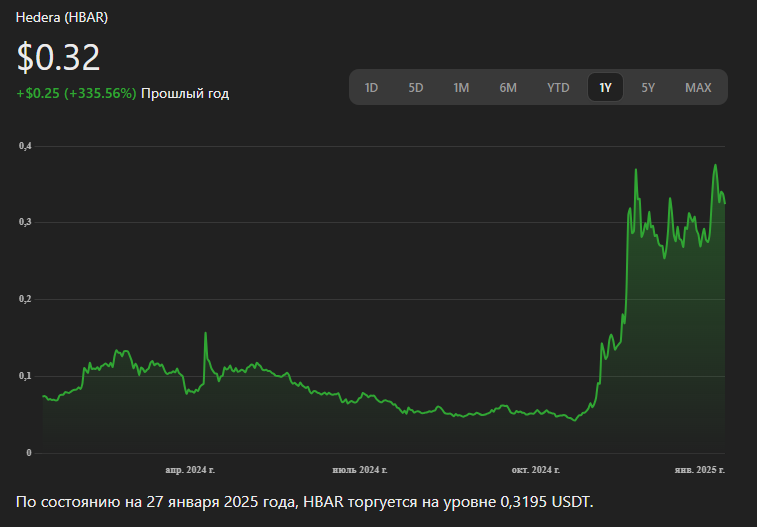Click the 'Прошлый год' label
Image resolution: width=757 pixels, height=527 pixels.
click(185, 93)
